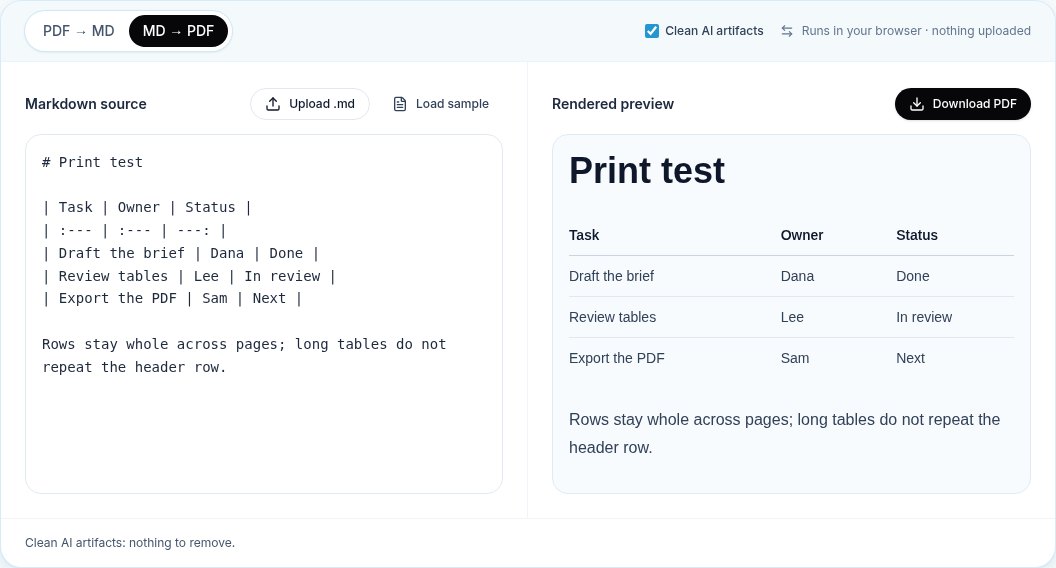The height and width of the screenshot is (568, 1056).
Task: Download PDF button label
Action: (975, 104)
